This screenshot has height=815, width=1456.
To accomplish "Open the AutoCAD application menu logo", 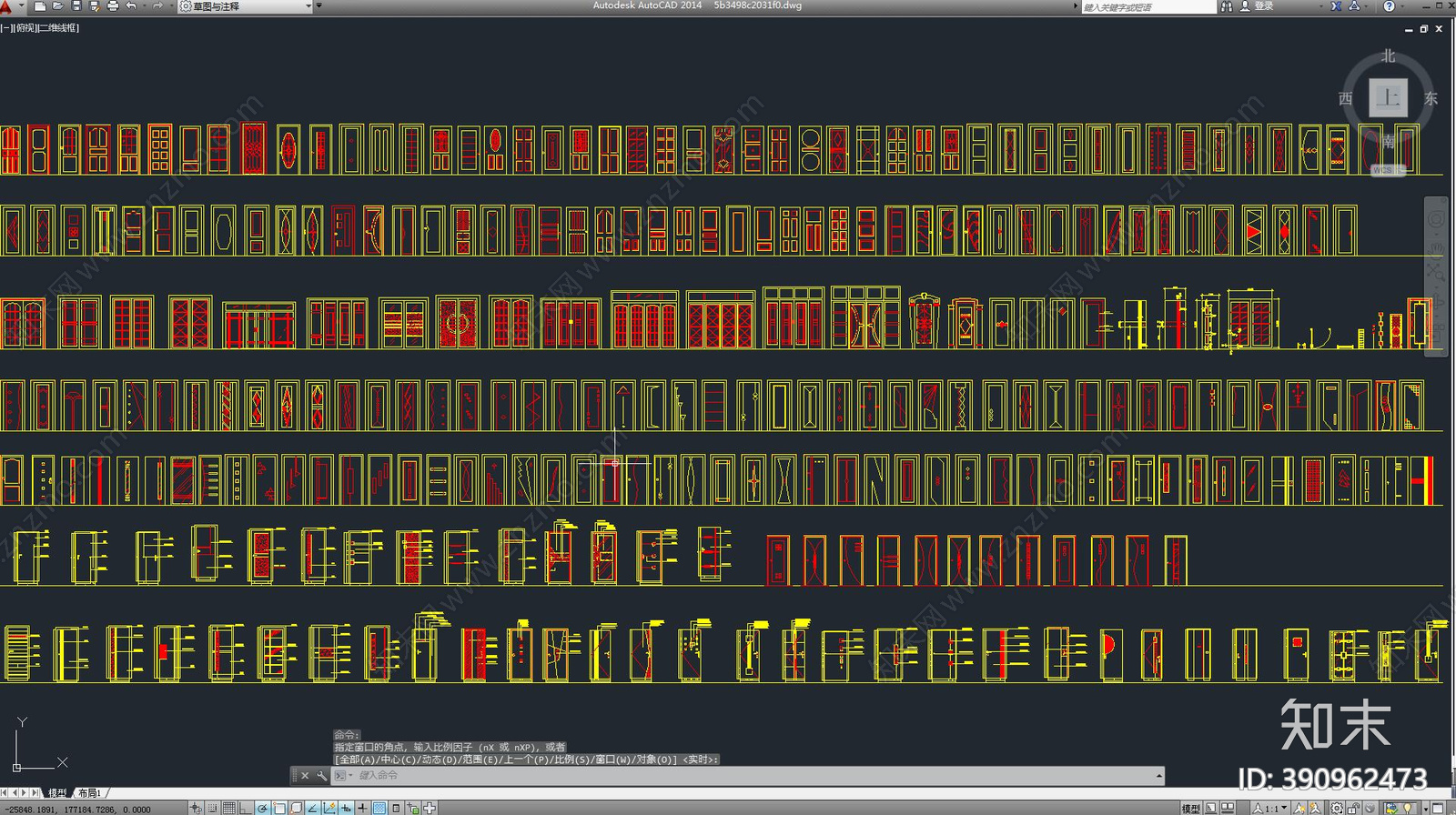I will click(x=7, y=6).
